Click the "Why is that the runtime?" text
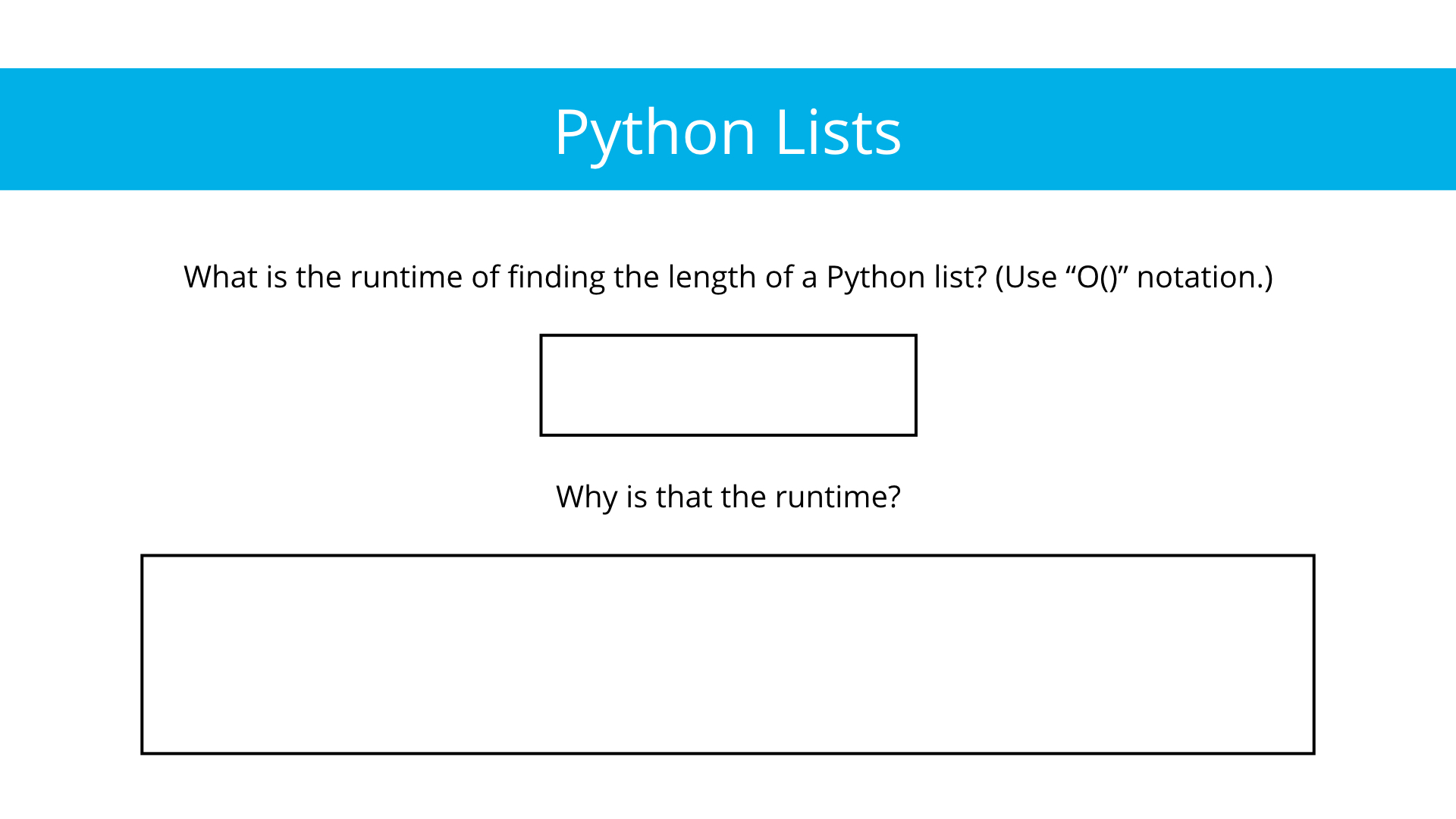The height and width of the screenshot is (819, 1456). [728, 497]
